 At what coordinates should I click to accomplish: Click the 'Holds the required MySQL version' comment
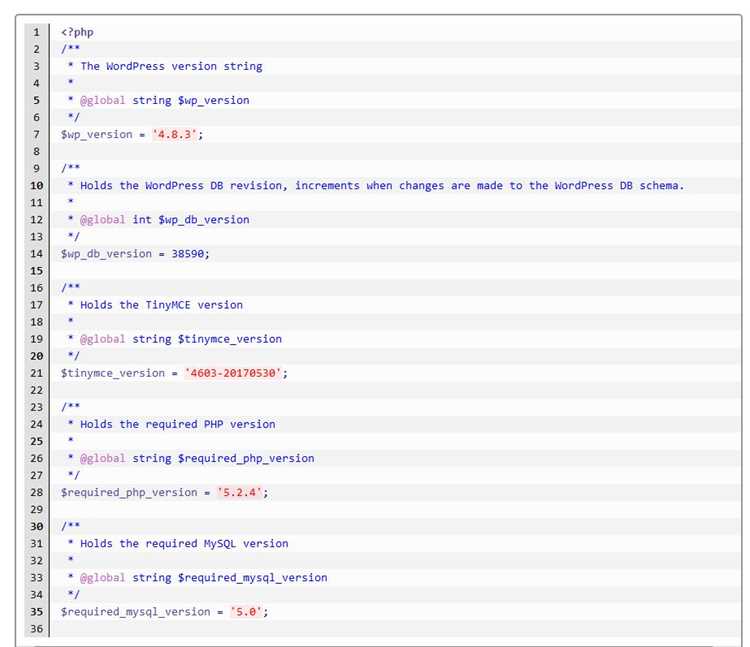(x=184, y=544)
